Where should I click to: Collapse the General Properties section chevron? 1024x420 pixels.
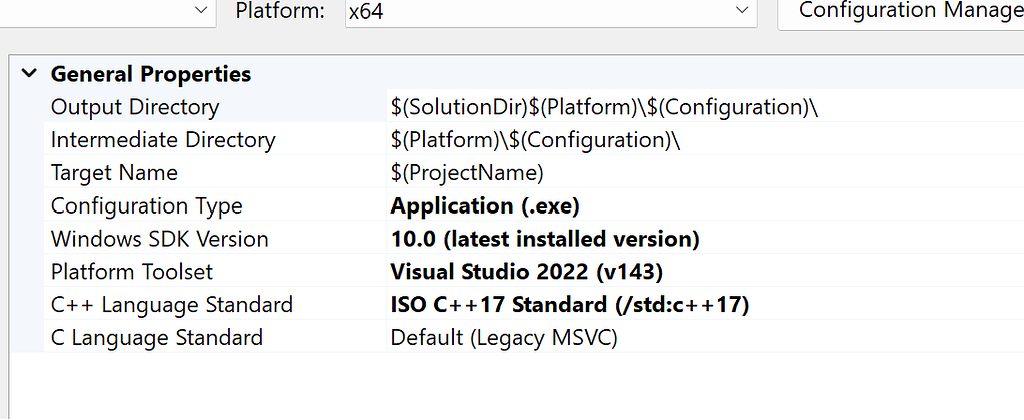(30, 74)
